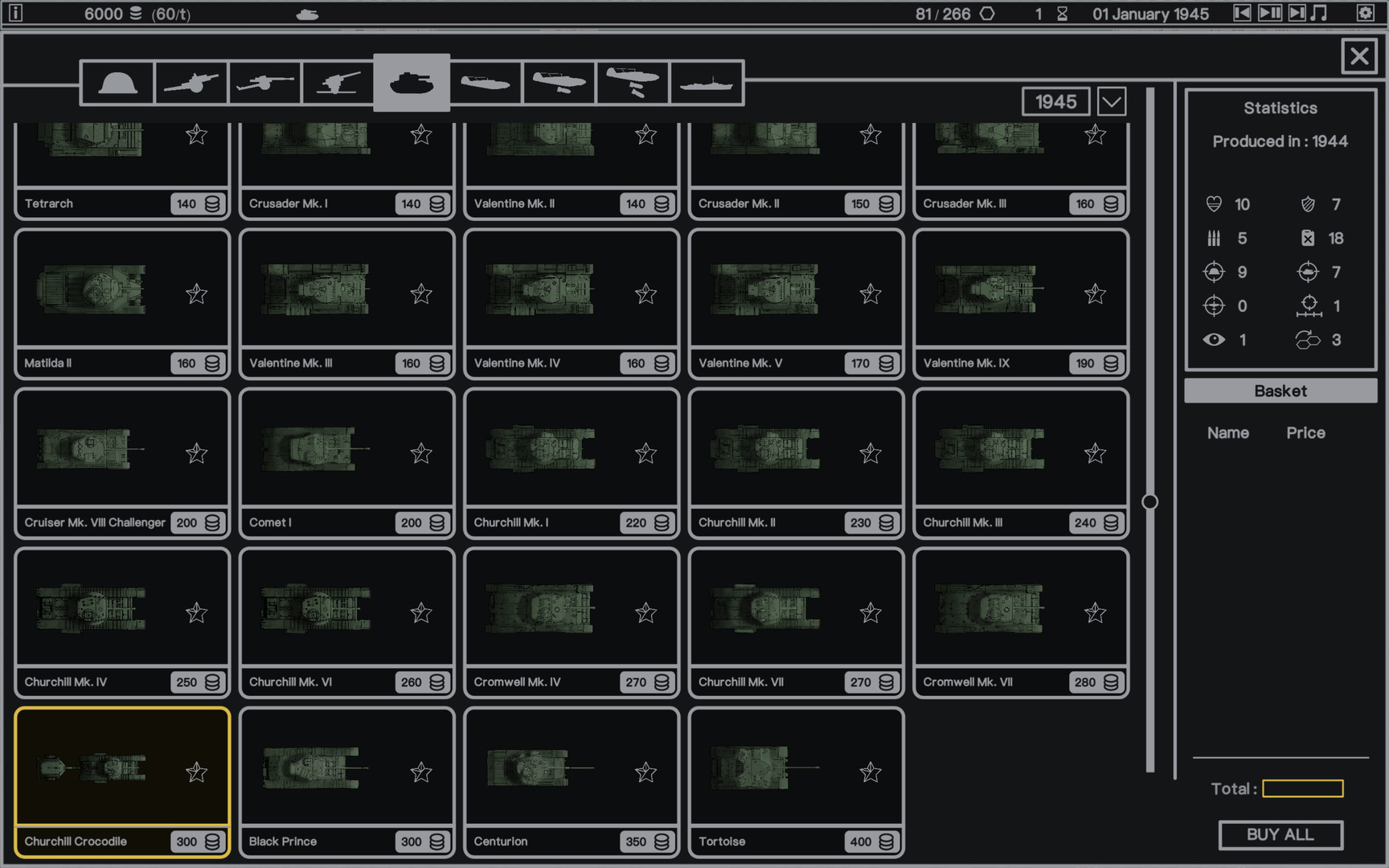Click the info icon in top-left corner
Screen dimensions: 1389x868
pos(15,13)
